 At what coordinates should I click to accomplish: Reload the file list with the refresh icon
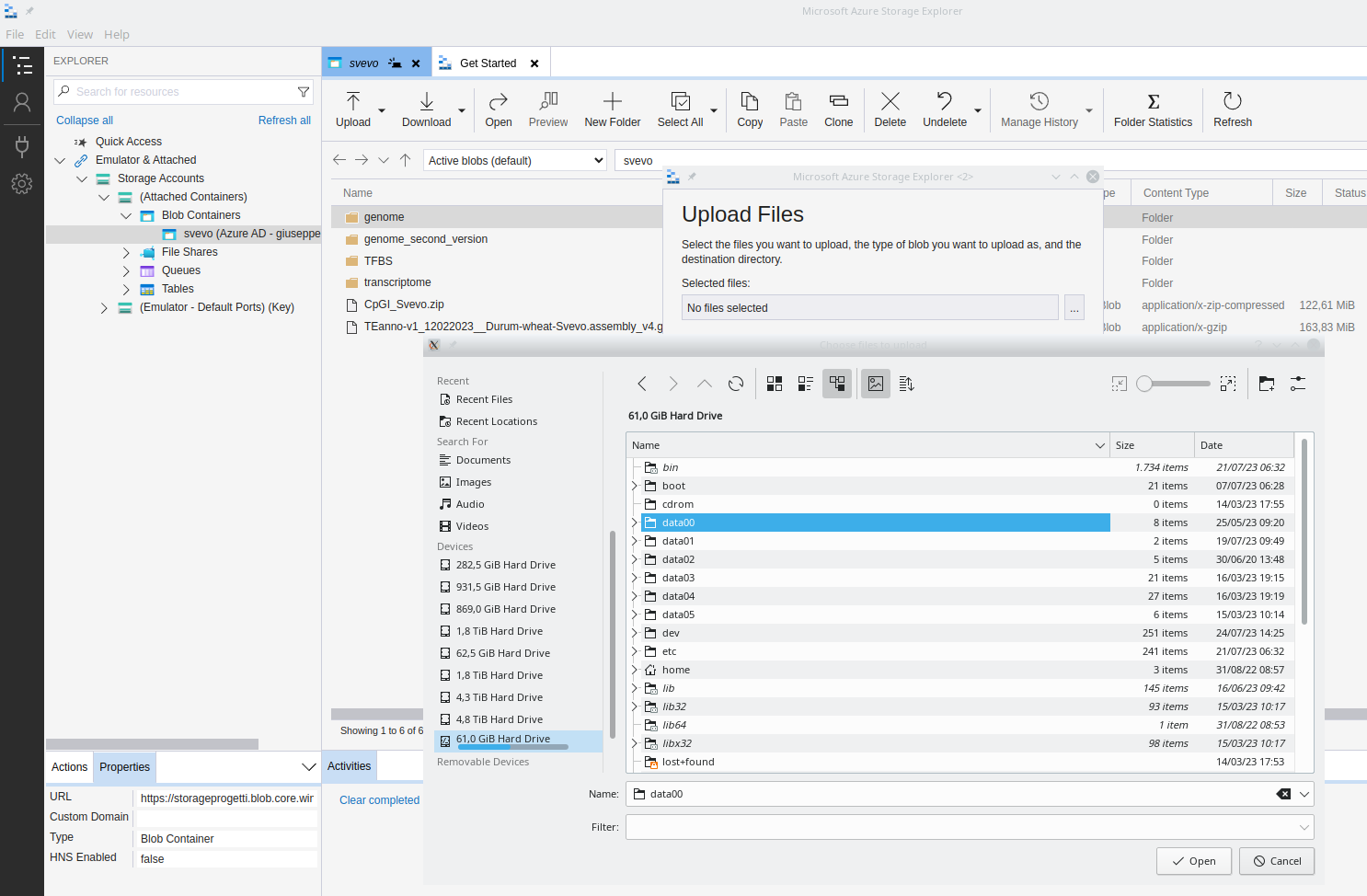[x=736, y=384]
